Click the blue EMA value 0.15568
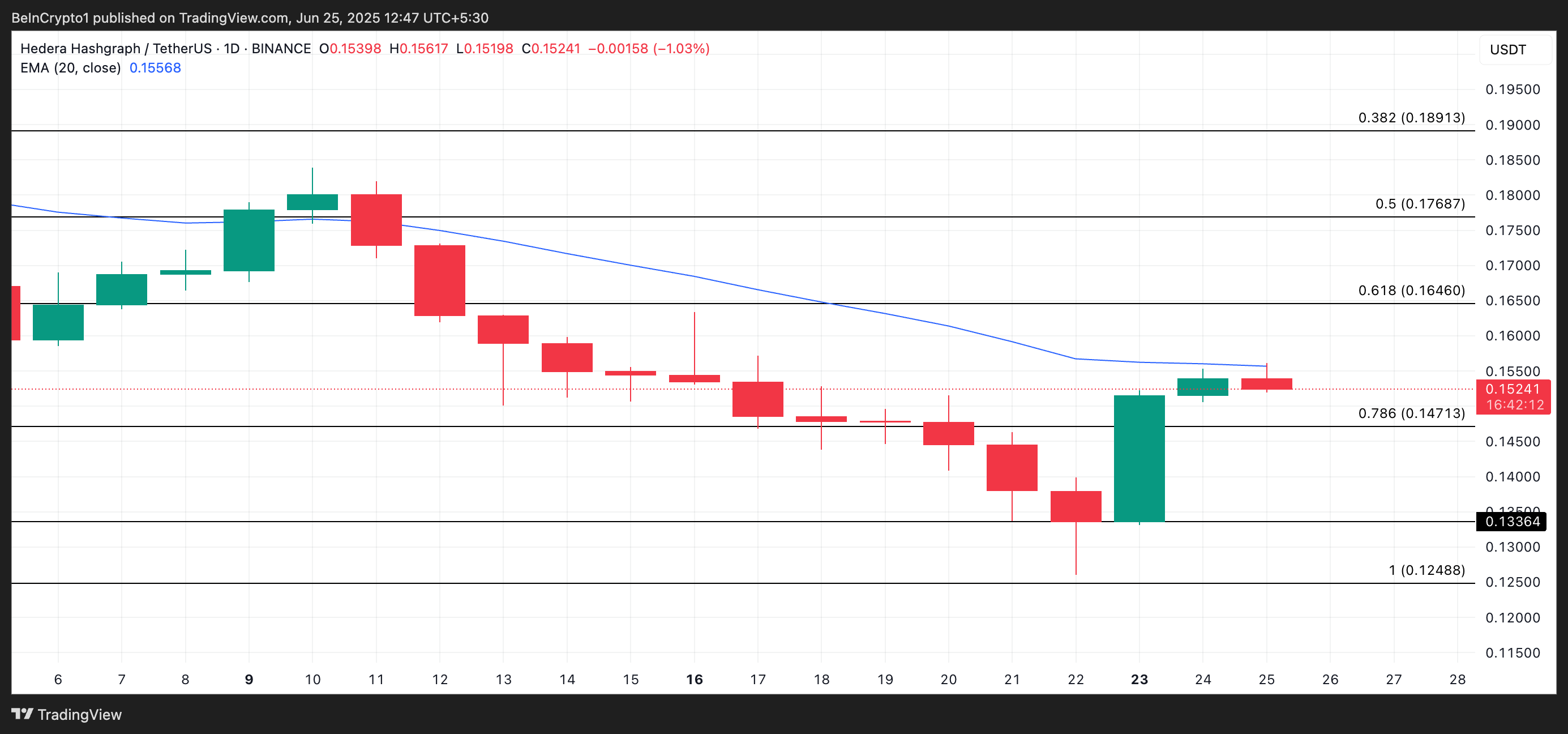The width and height of the screenshot is (1568, 734). (x=155, y=67)
